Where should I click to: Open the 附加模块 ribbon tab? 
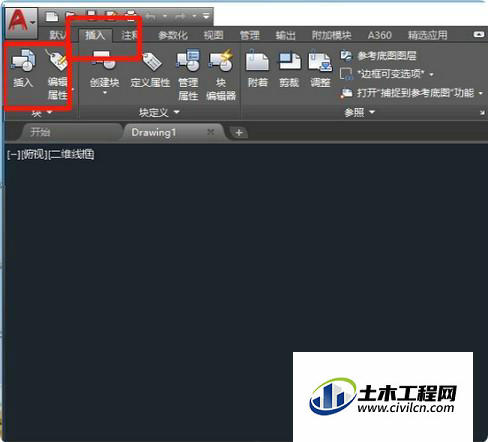click(x=332, y=35)
